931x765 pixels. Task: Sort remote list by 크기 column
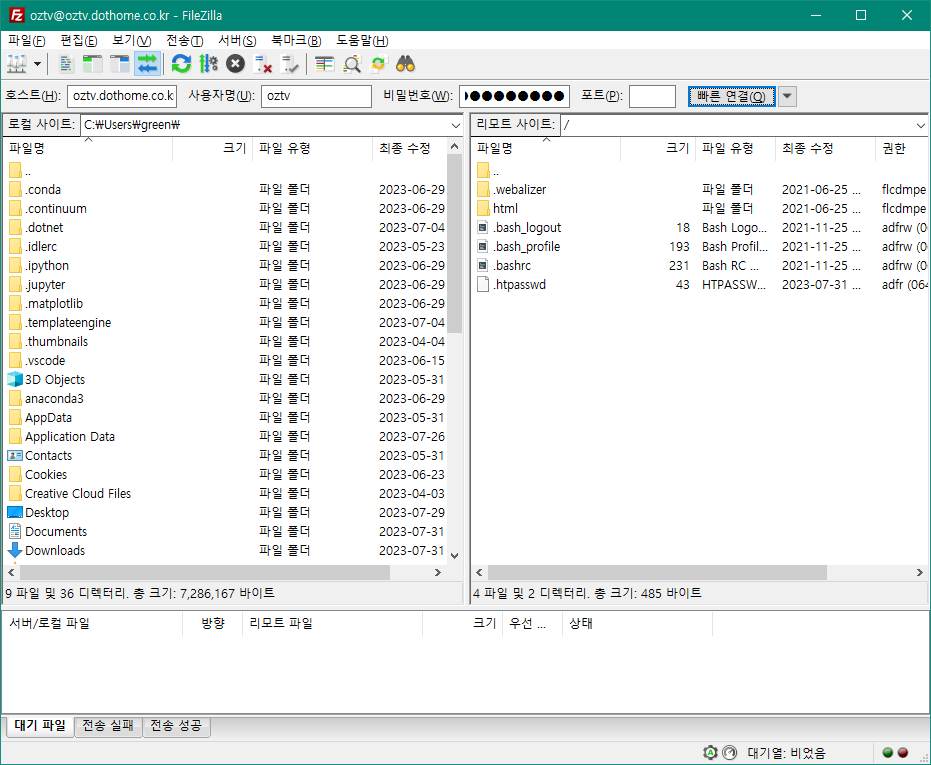tap(658, 148)
